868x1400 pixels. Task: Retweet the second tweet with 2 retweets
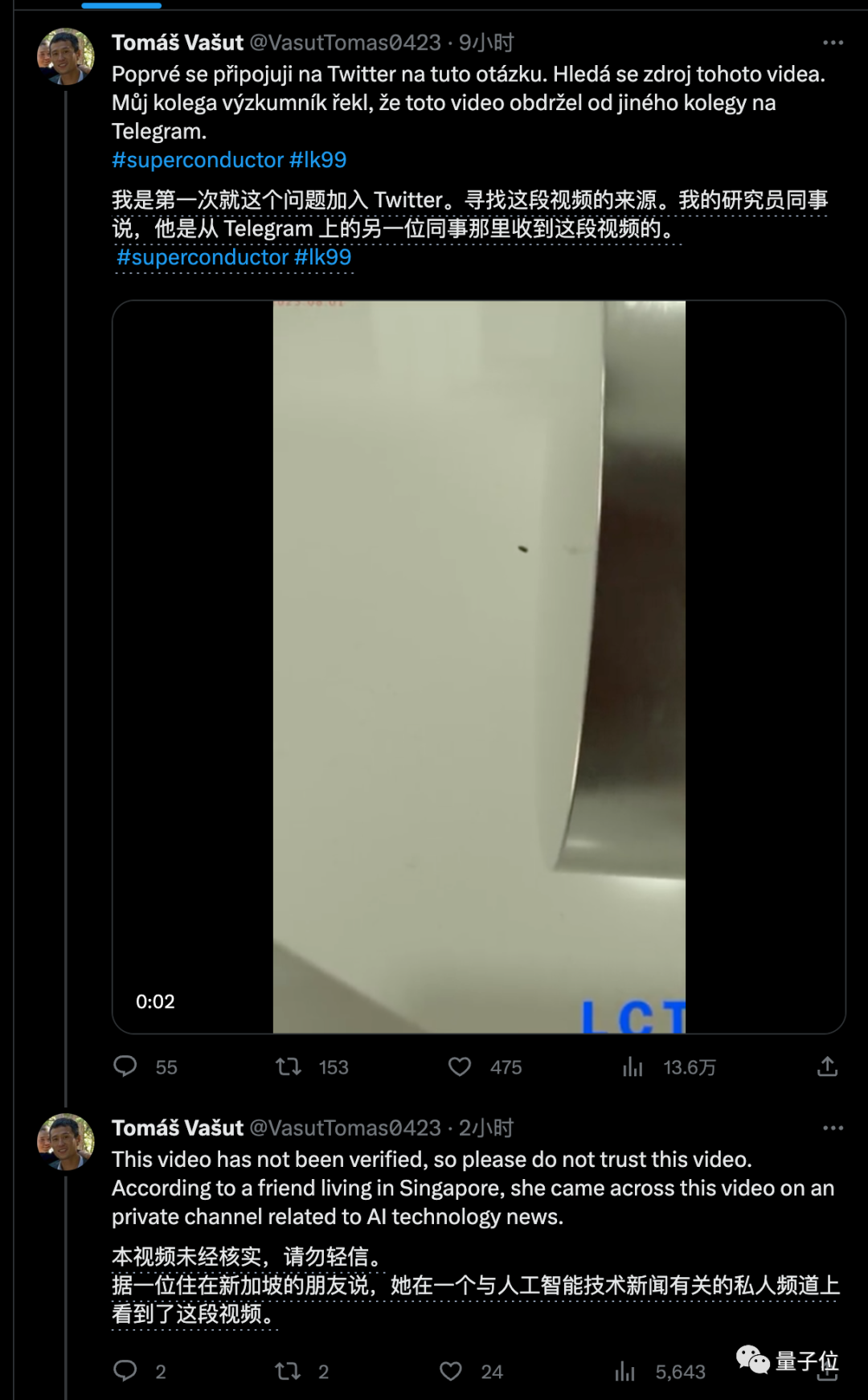(x=289, y=1370)
